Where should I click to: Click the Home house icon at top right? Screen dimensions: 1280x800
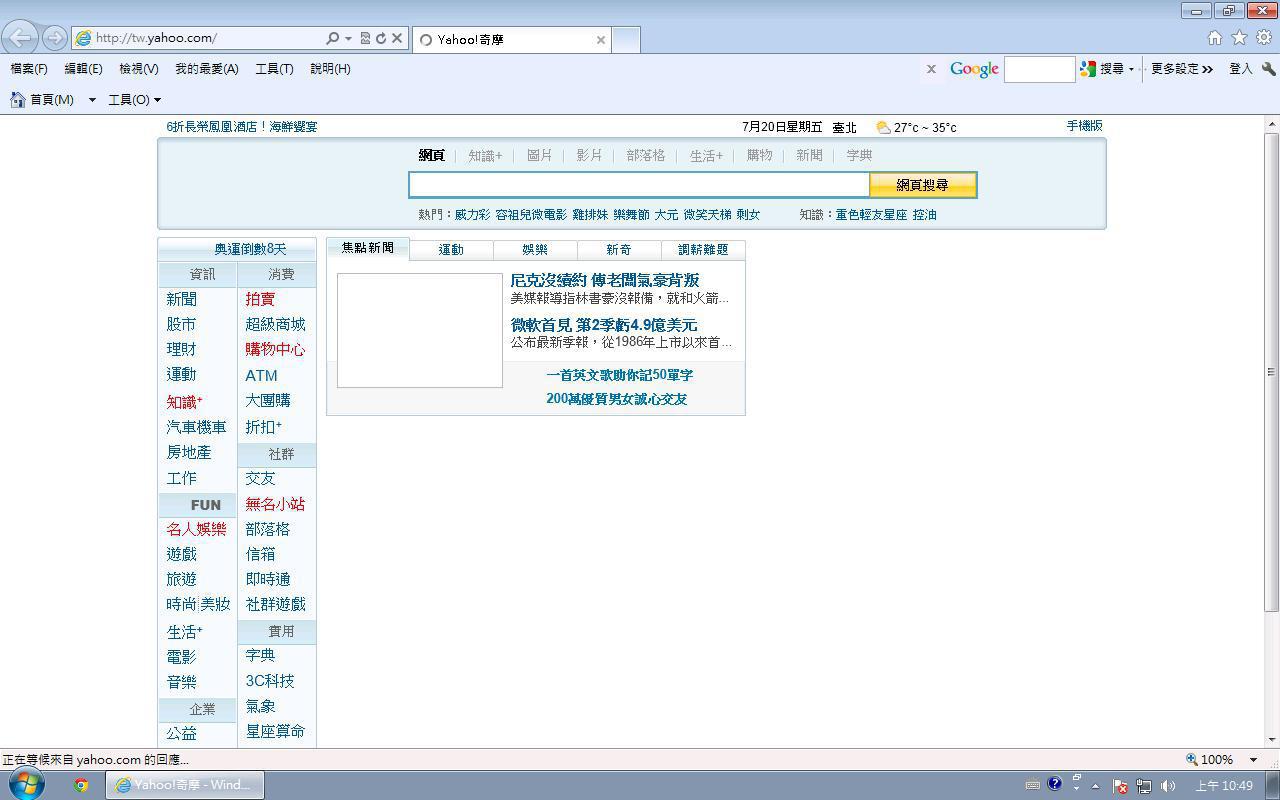(x=1214, y=38)
